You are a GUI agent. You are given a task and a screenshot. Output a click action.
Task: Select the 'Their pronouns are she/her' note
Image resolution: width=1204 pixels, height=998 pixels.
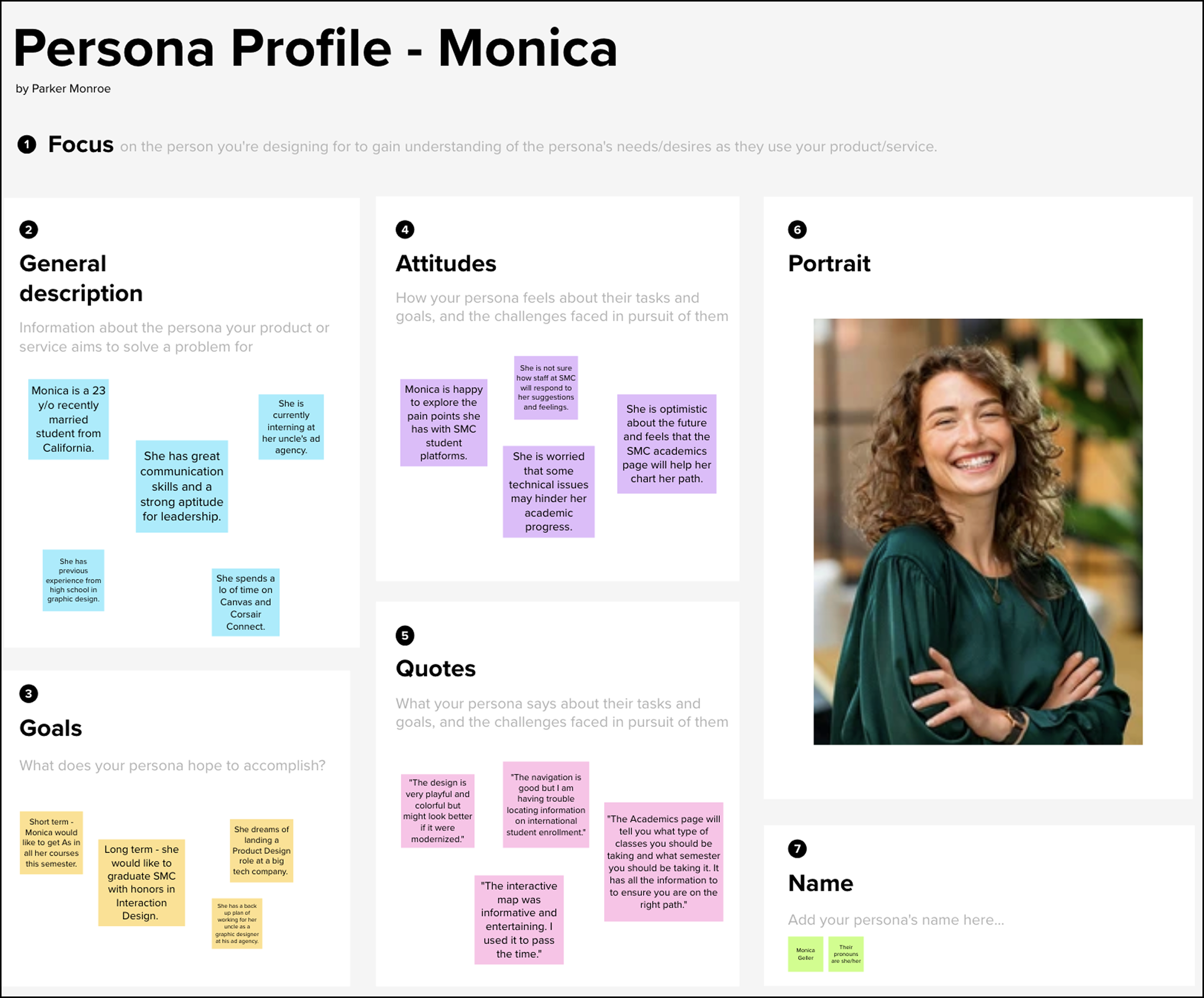click(845, 954)
